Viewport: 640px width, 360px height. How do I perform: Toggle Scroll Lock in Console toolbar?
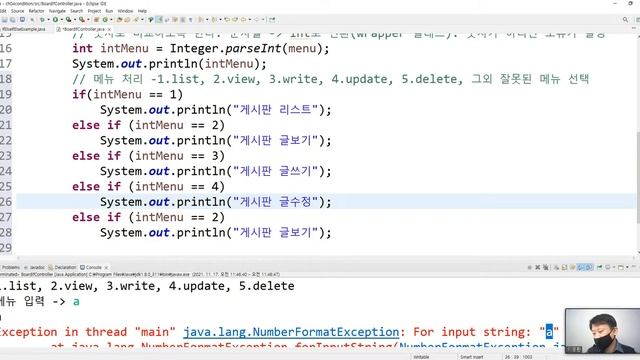[564, 267]
